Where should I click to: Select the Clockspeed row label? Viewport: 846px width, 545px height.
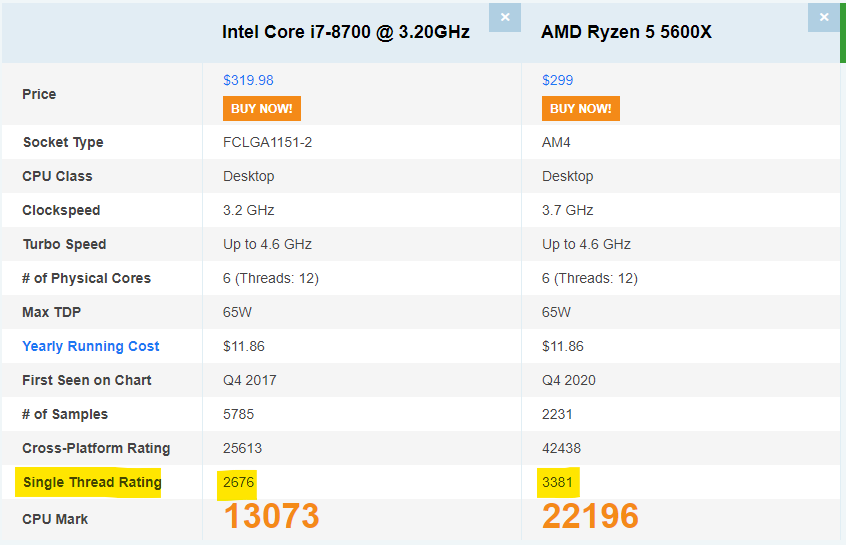pyautogui.click(x=61, y=210)
